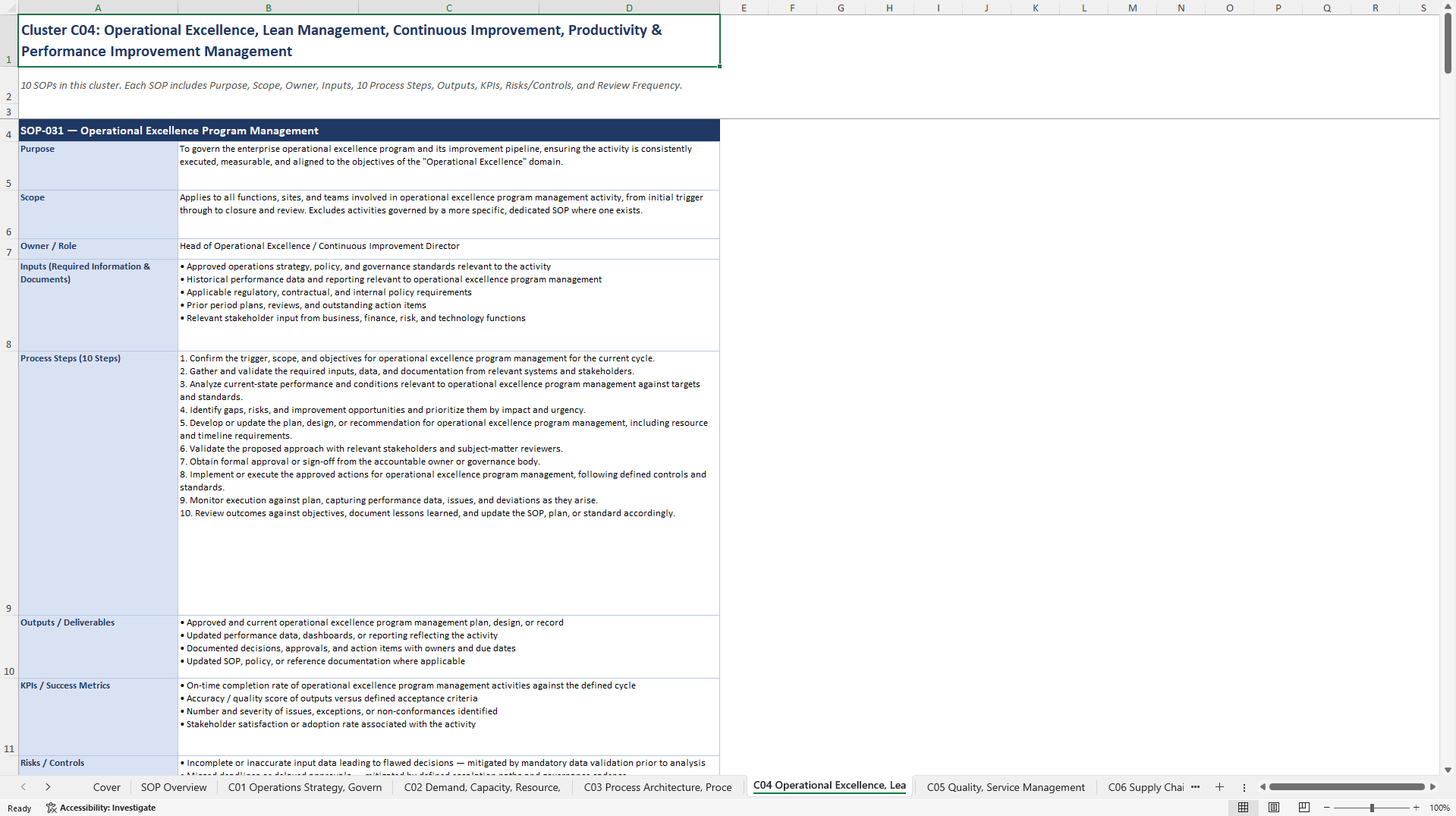The image size is (1456, 816).
Task: Click Inputs (Required Information & Documents) label
Action: click(98, 305)
